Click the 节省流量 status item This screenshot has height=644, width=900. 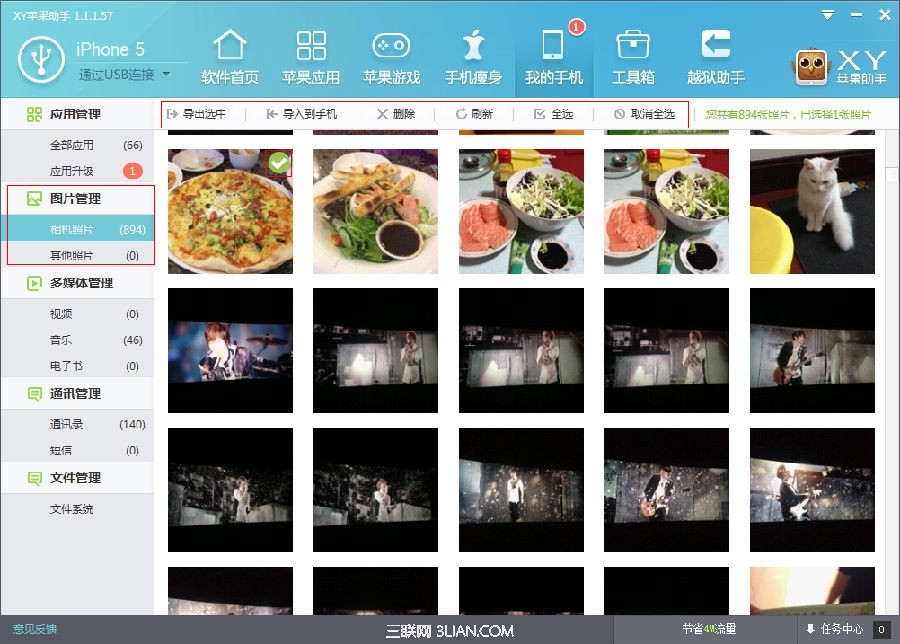point(709,629)
